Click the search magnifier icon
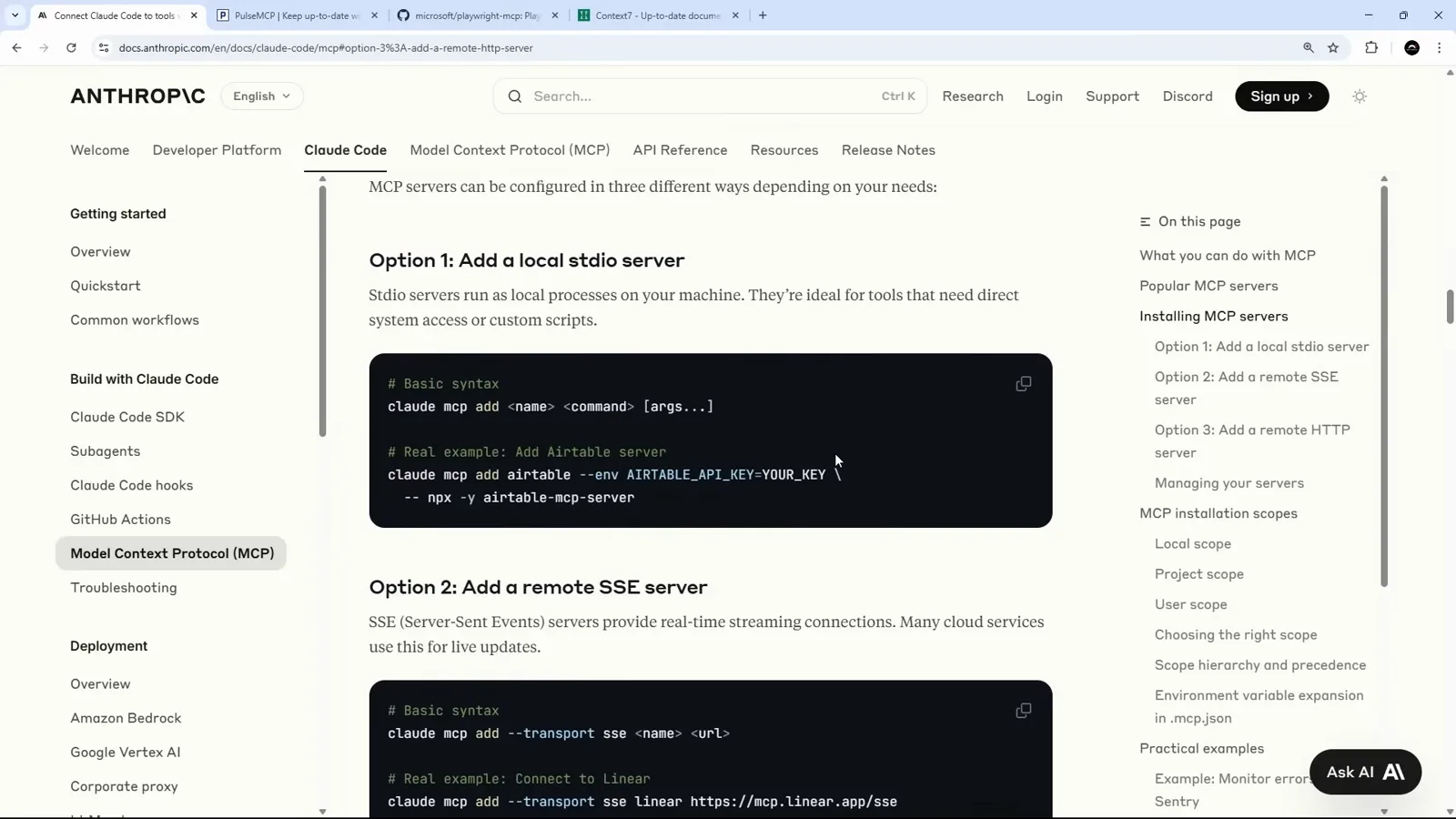Image resolution: width=1456 pixels, height=819 pixels. 515,96
